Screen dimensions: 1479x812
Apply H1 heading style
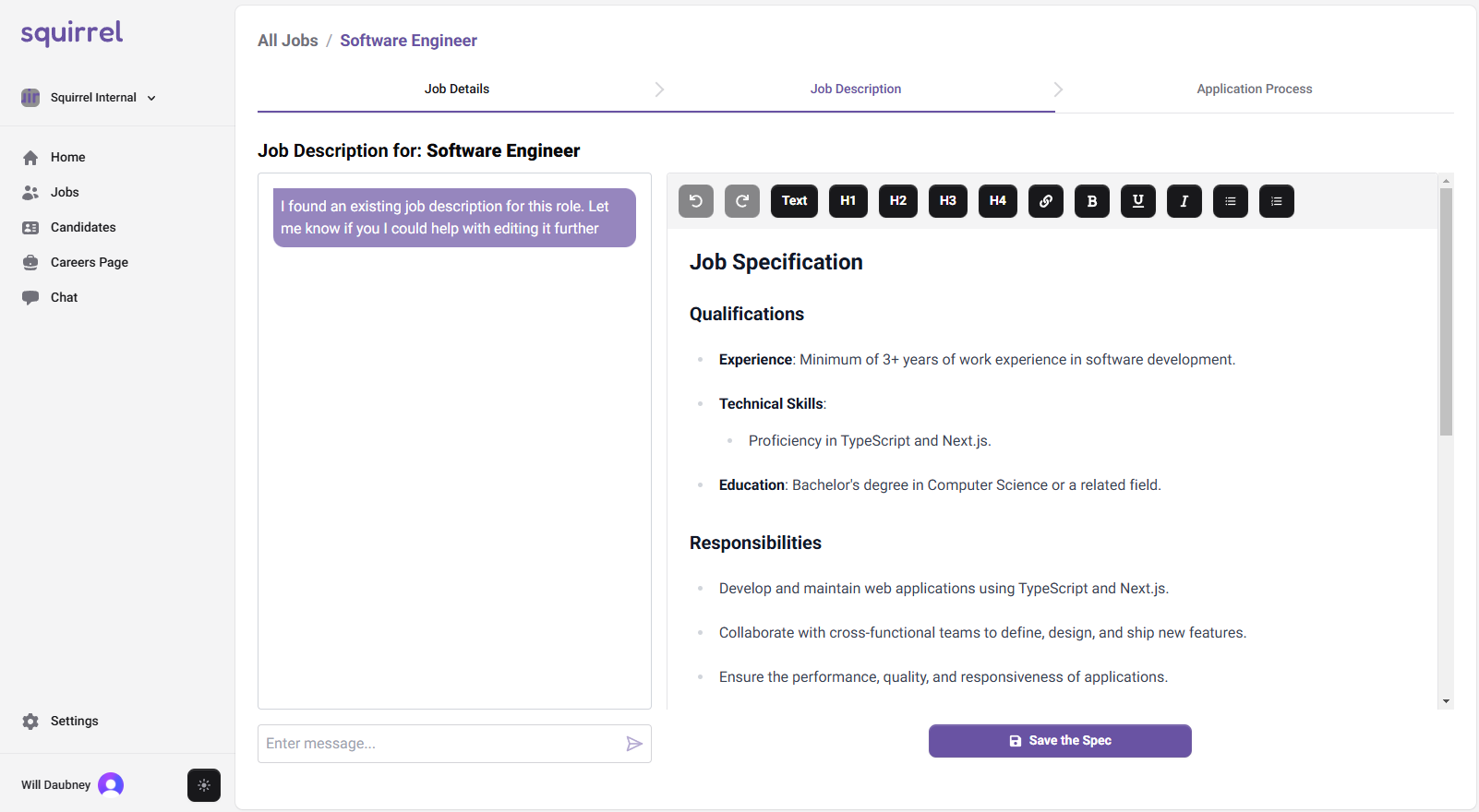click(x=848, y=201)
